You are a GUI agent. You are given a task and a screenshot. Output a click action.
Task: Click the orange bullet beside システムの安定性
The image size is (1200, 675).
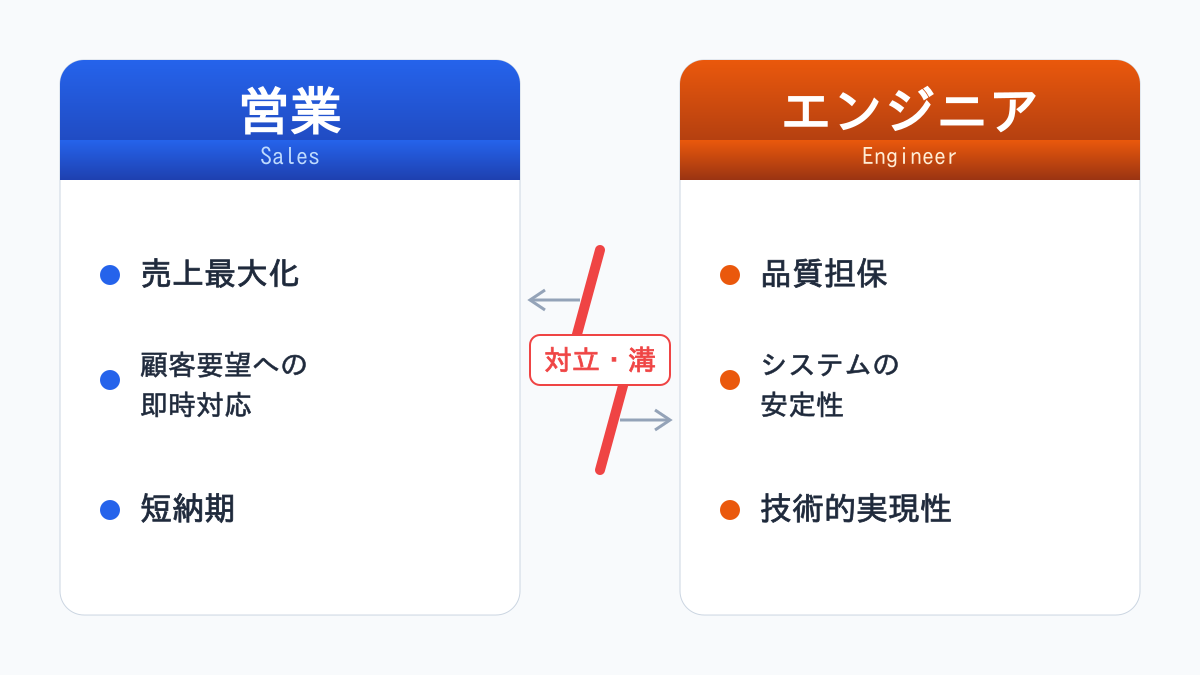(x=730, y=380)
